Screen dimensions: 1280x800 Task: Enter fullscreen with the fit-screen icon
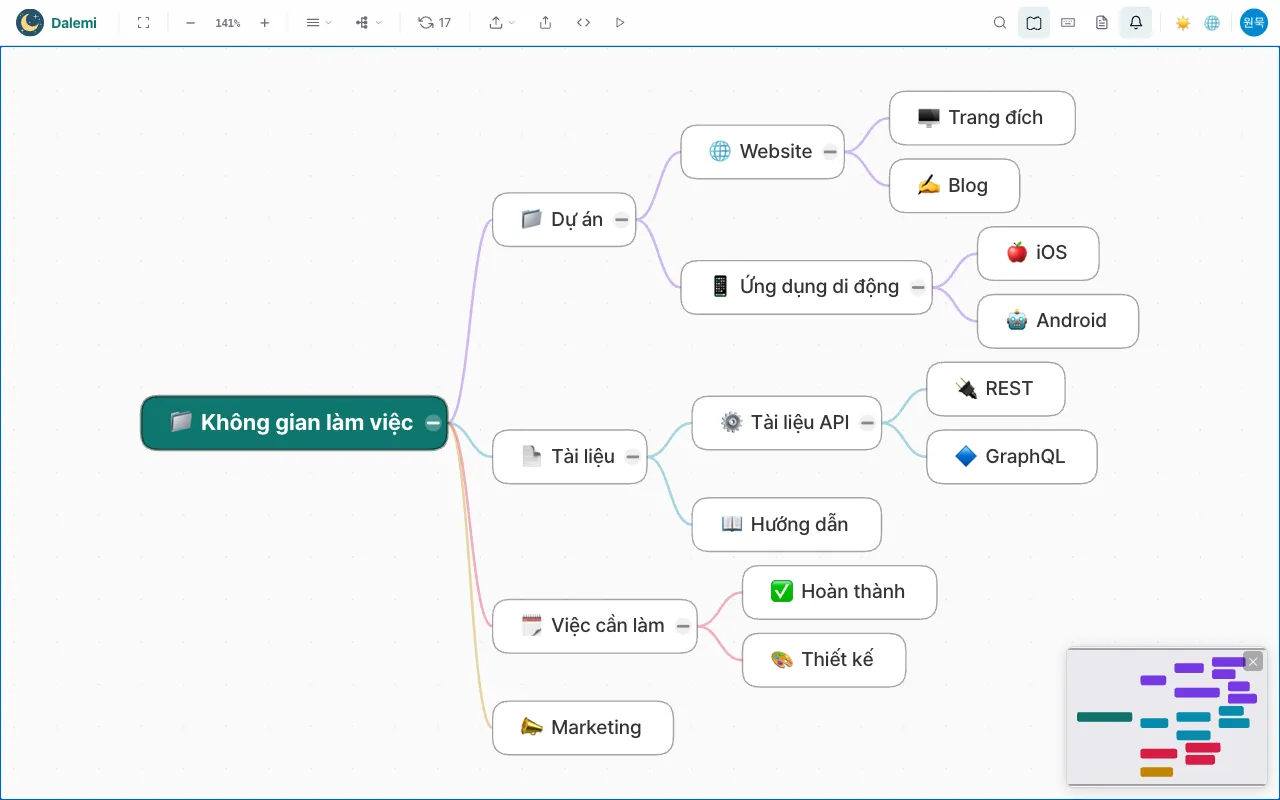[143, 22]
